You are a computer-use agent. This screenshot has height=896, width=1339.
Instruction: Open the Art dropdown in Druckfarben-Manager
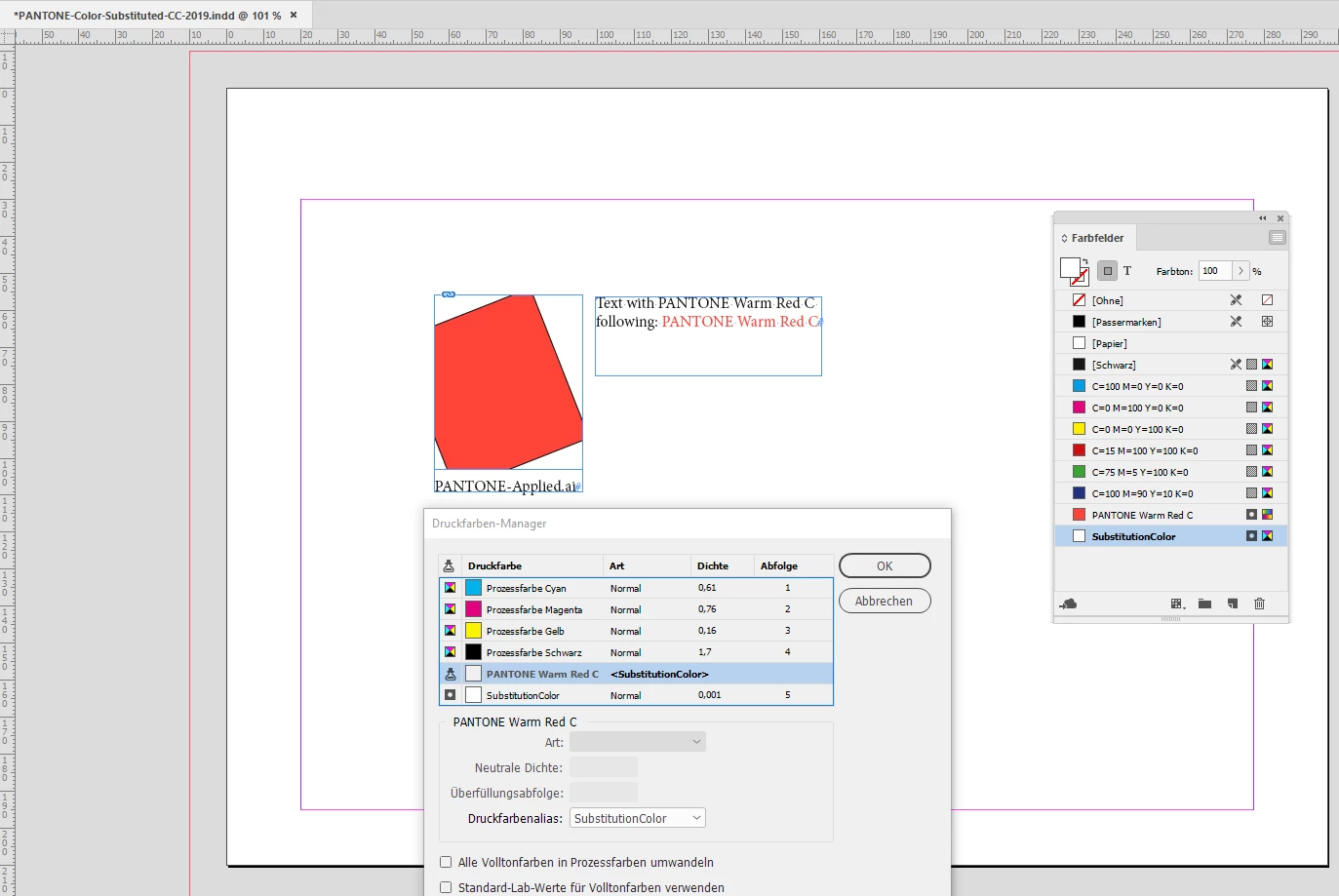[x=638, y=742]
